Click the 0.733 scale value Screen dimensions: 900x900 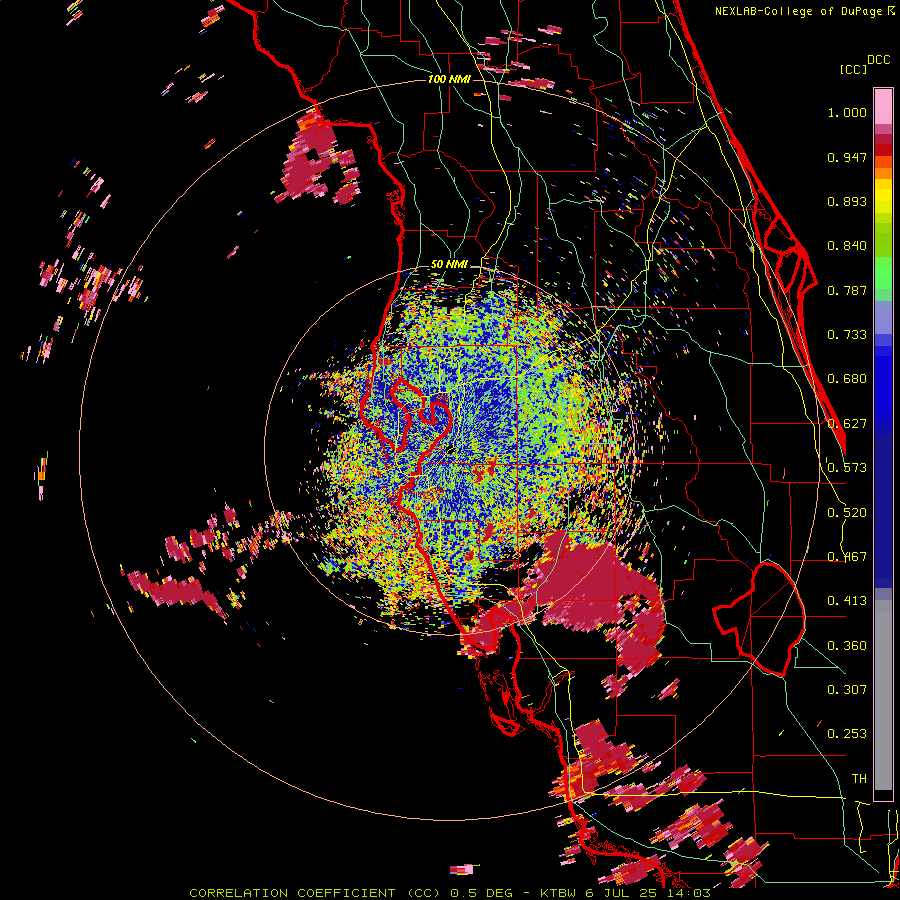(847, 335)
